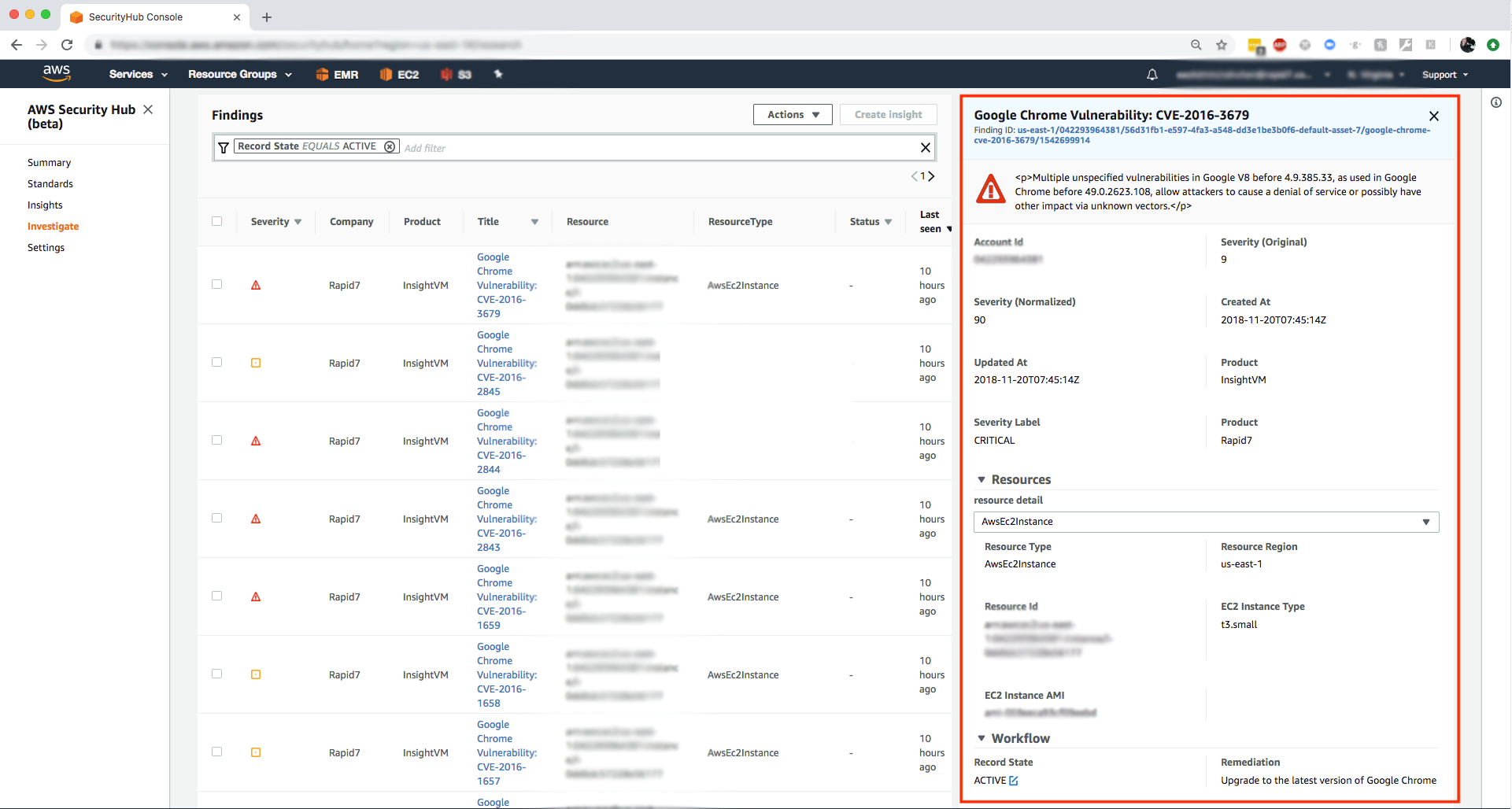Open the CVE-2016-1659 finding title link
Image resolution: width=1512 pixels, height=809 pixels.
point(506,597)
